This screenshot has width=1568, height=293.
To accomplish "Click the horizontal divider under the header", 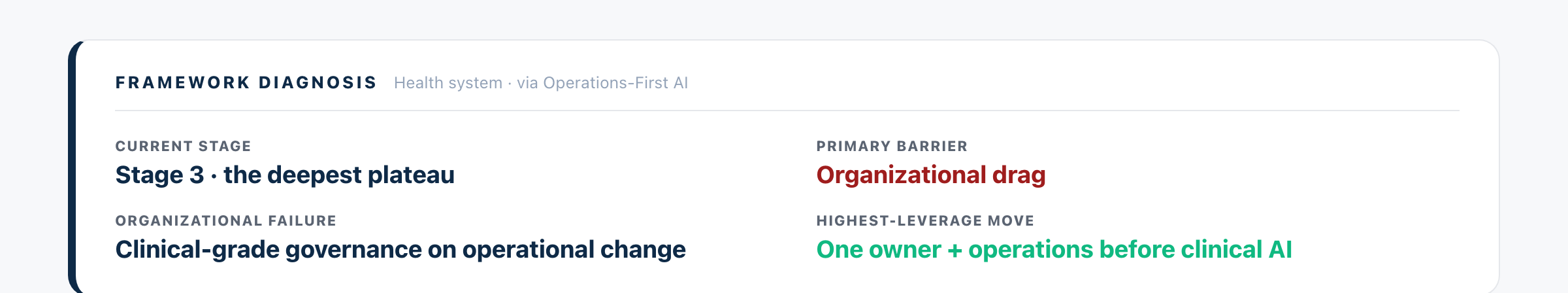I will click(787, 111).
